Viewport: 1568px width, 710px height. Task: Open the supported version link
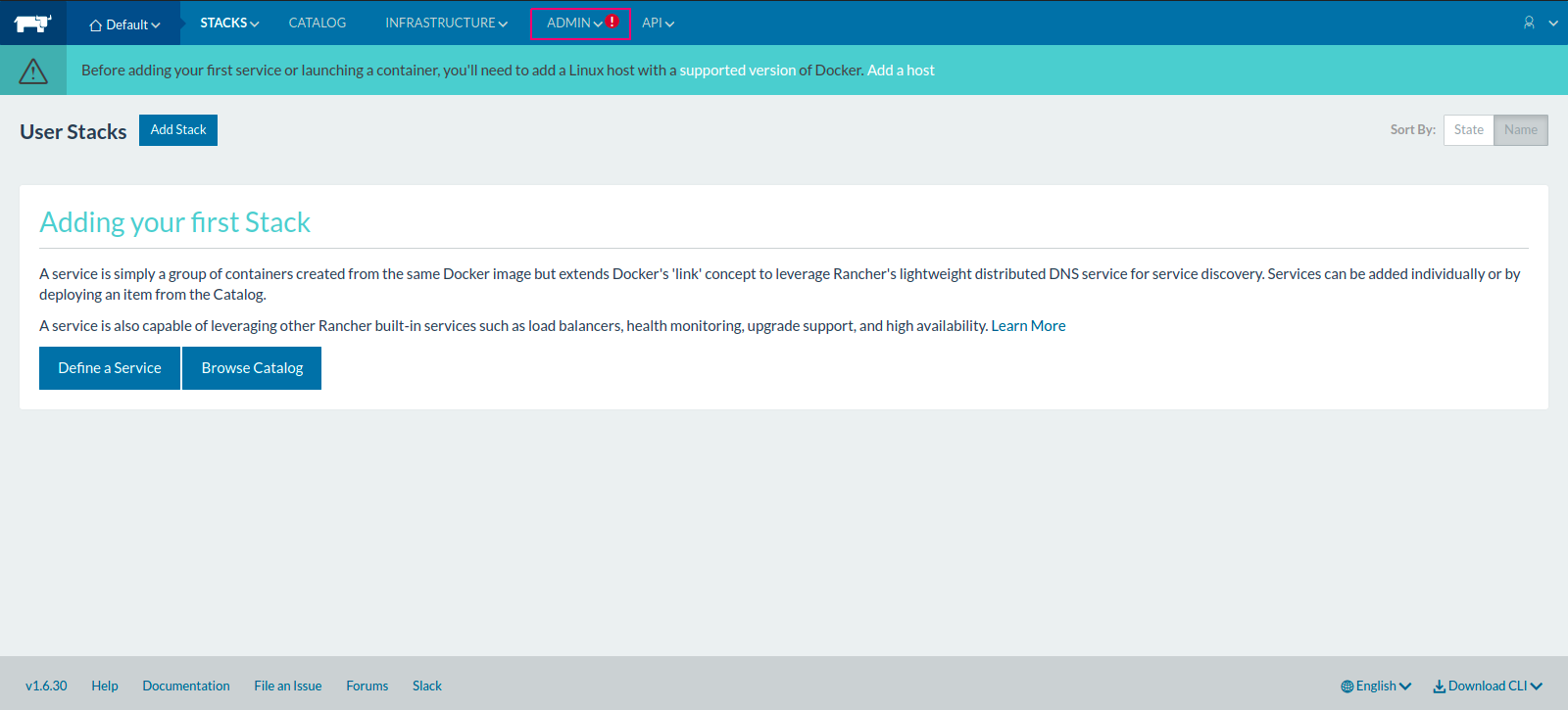737,71
